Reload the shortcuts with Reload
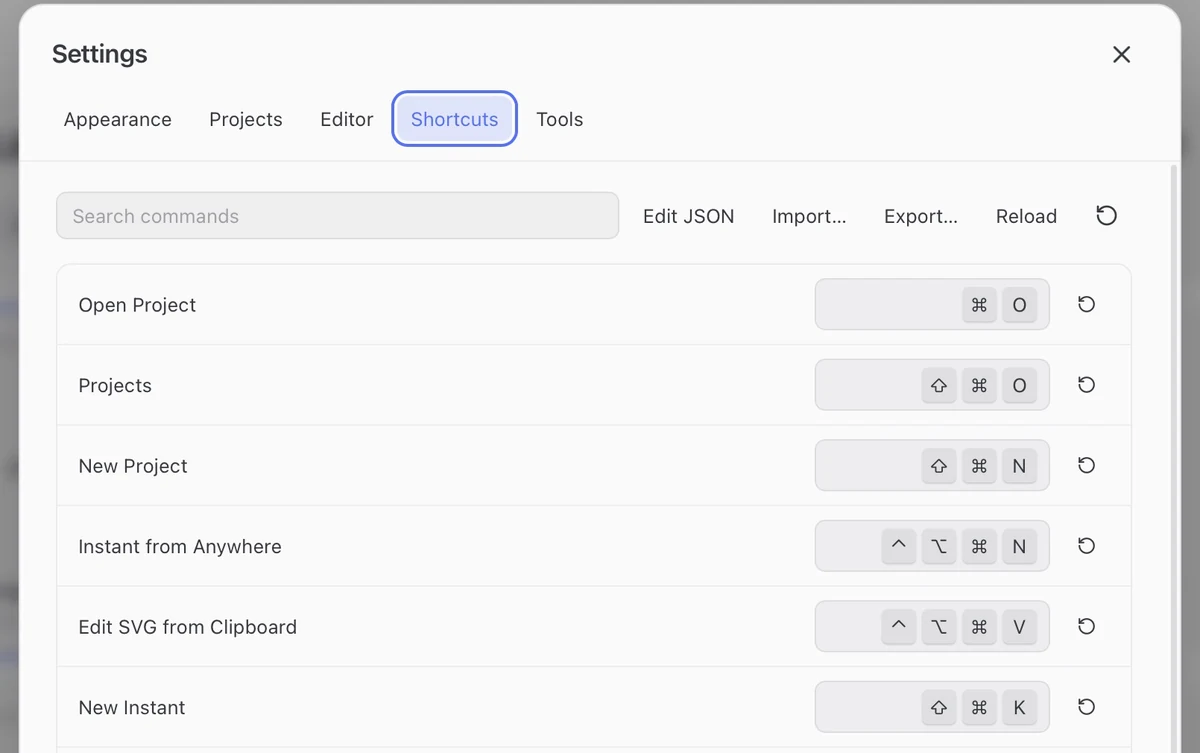Viewport: 1200px width, 753px height. pyautogui.click(x=1027, y=216)
